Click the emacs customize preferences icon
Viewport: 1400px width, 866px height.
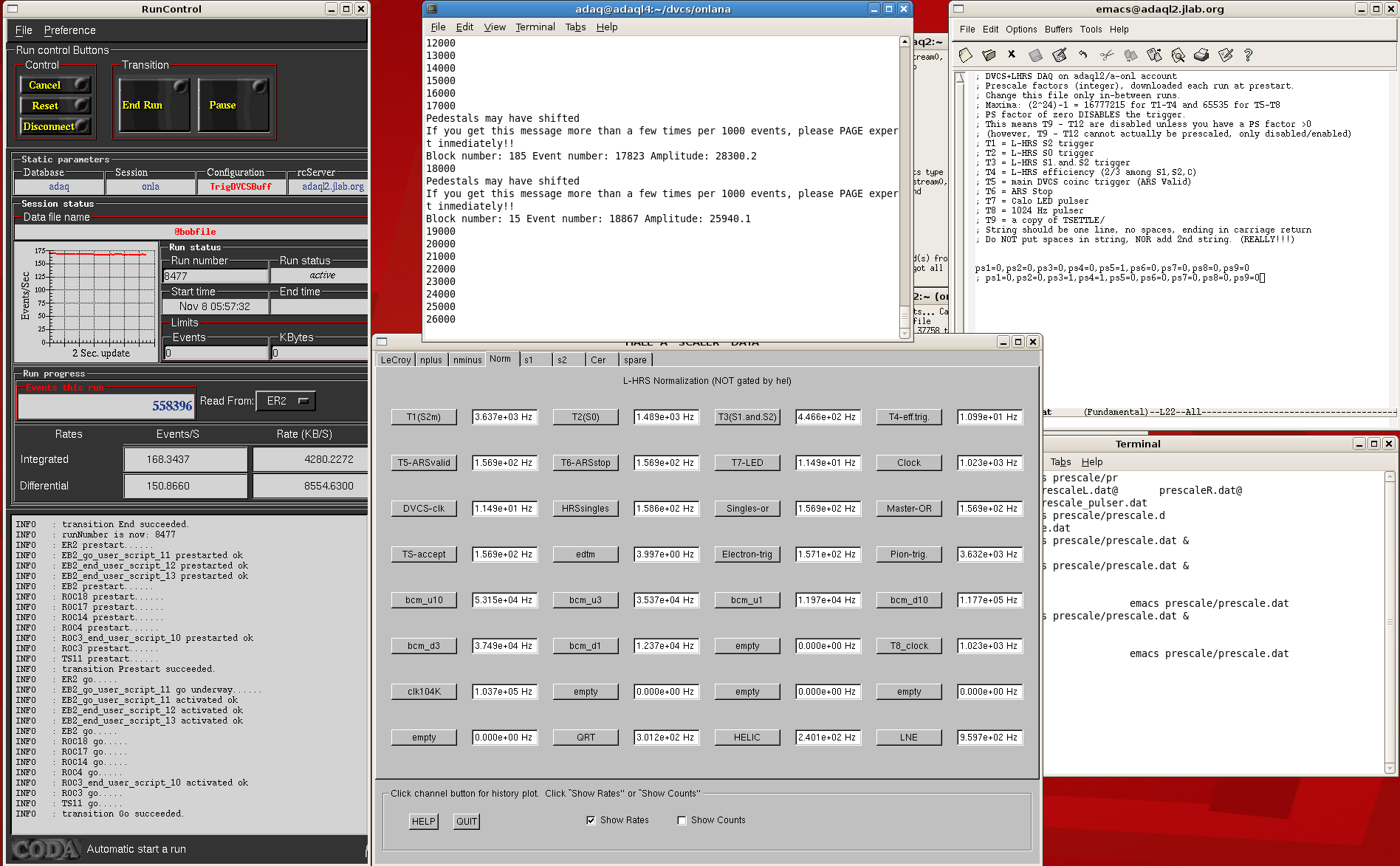pos(1225,55)
